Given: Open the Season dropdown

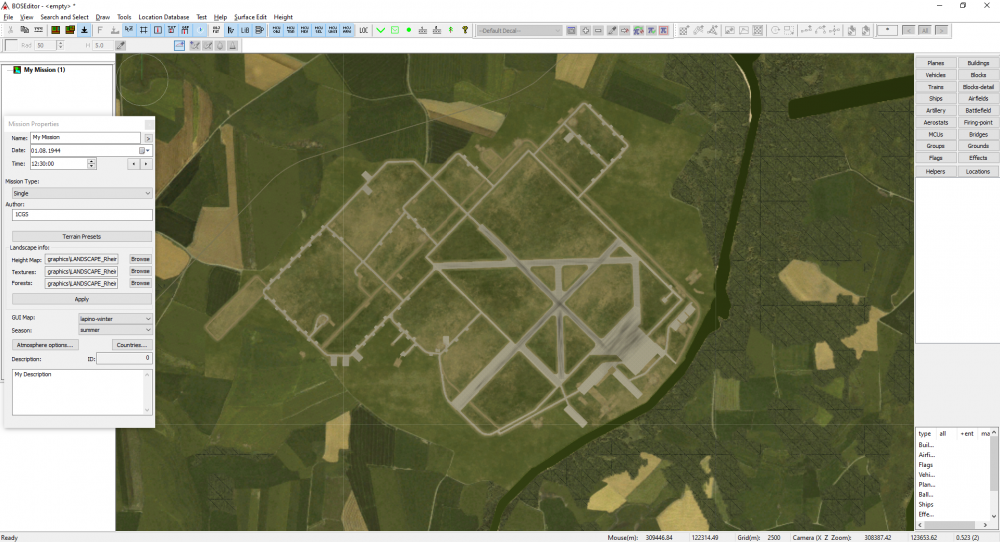Looking at the screenshot, I should 115,330.
